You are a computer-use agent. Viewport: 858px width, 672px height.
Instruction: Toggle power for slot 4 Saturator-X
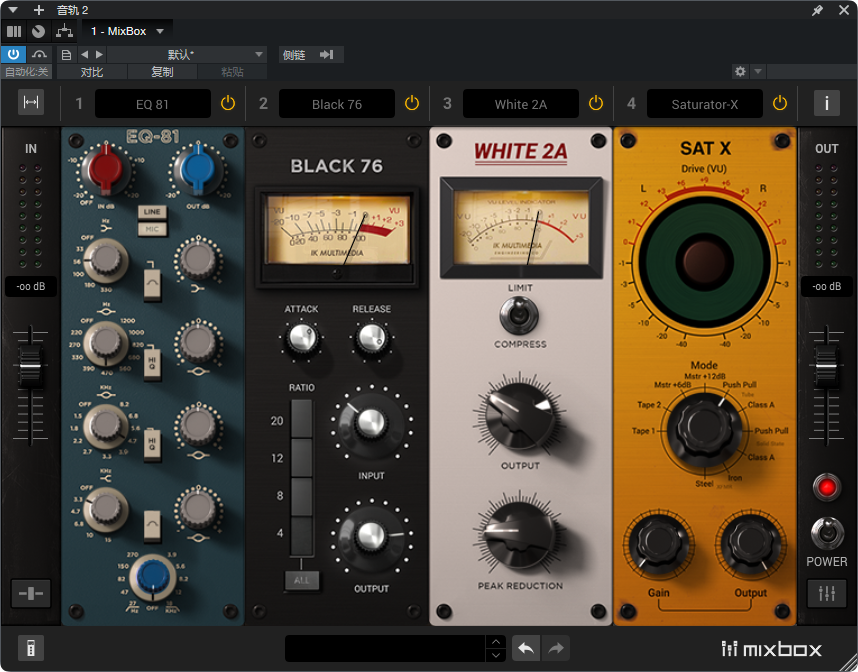779,103
